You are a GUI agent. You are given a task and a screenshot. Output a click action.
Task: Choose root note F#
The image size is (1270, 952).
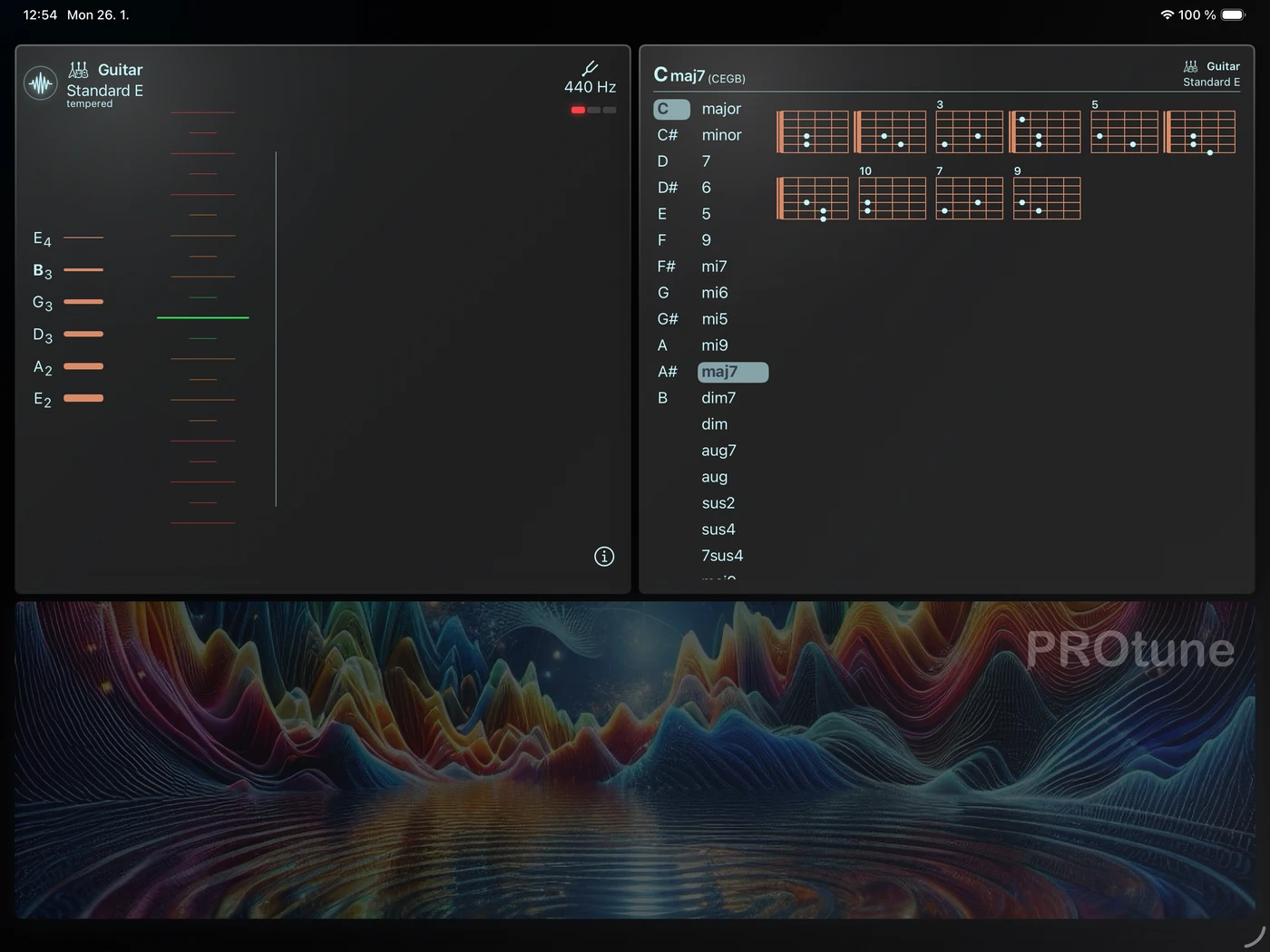point(667,267)
